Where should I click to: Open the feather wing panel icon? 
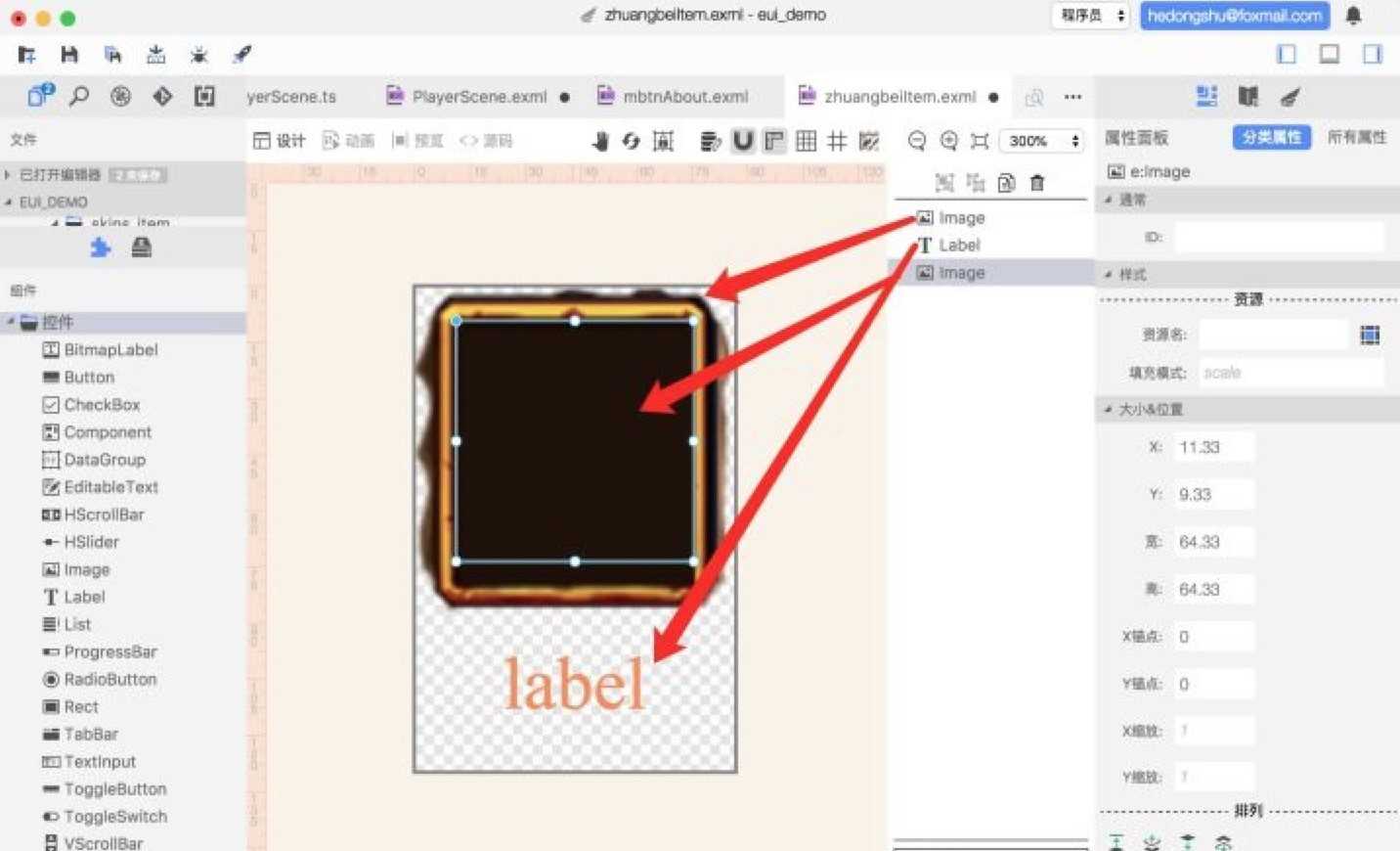tap(1291, 96)
